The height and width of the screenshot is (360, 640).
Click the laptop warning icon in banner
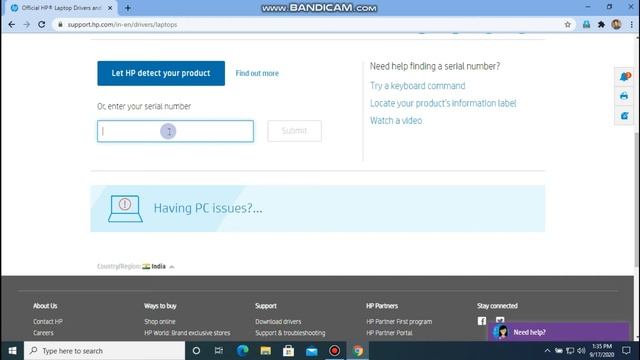pos(125,209)
